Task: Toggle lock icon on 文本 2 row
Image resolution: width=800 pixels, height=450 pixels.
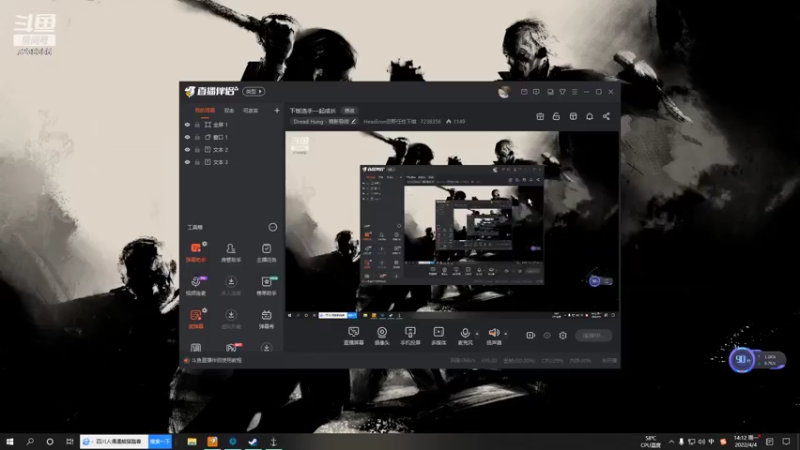Action: (197, 149)
